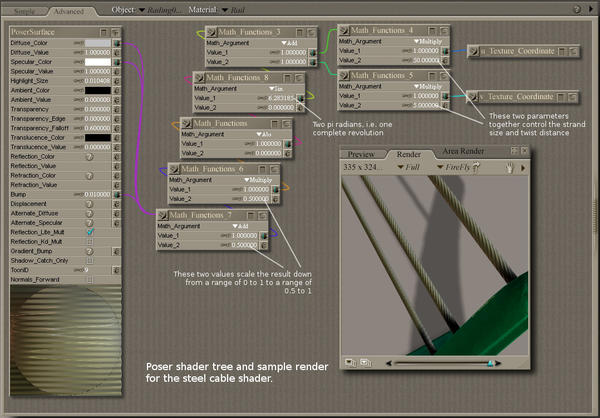This screenshot has height=418, width=600.
Task: Click the Bump row plug icon
Action: coord(116,194)
